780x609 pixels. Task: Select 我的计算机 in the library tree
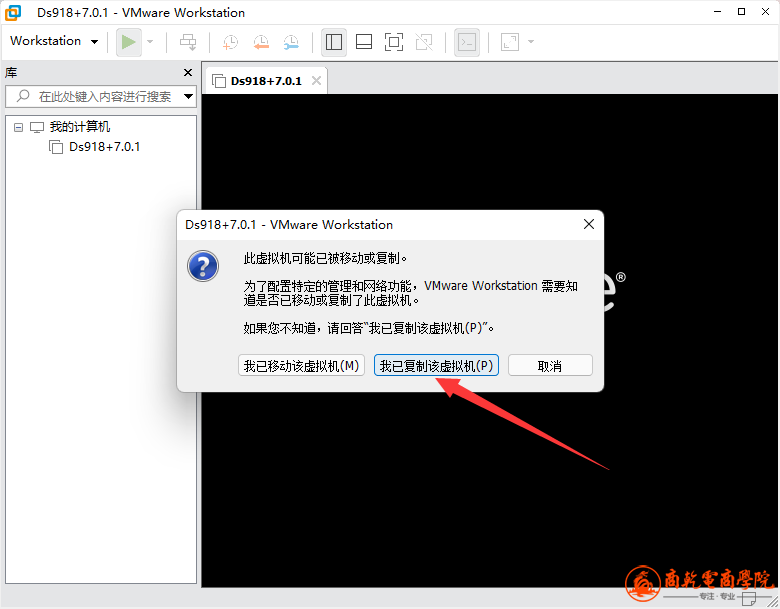80,127
